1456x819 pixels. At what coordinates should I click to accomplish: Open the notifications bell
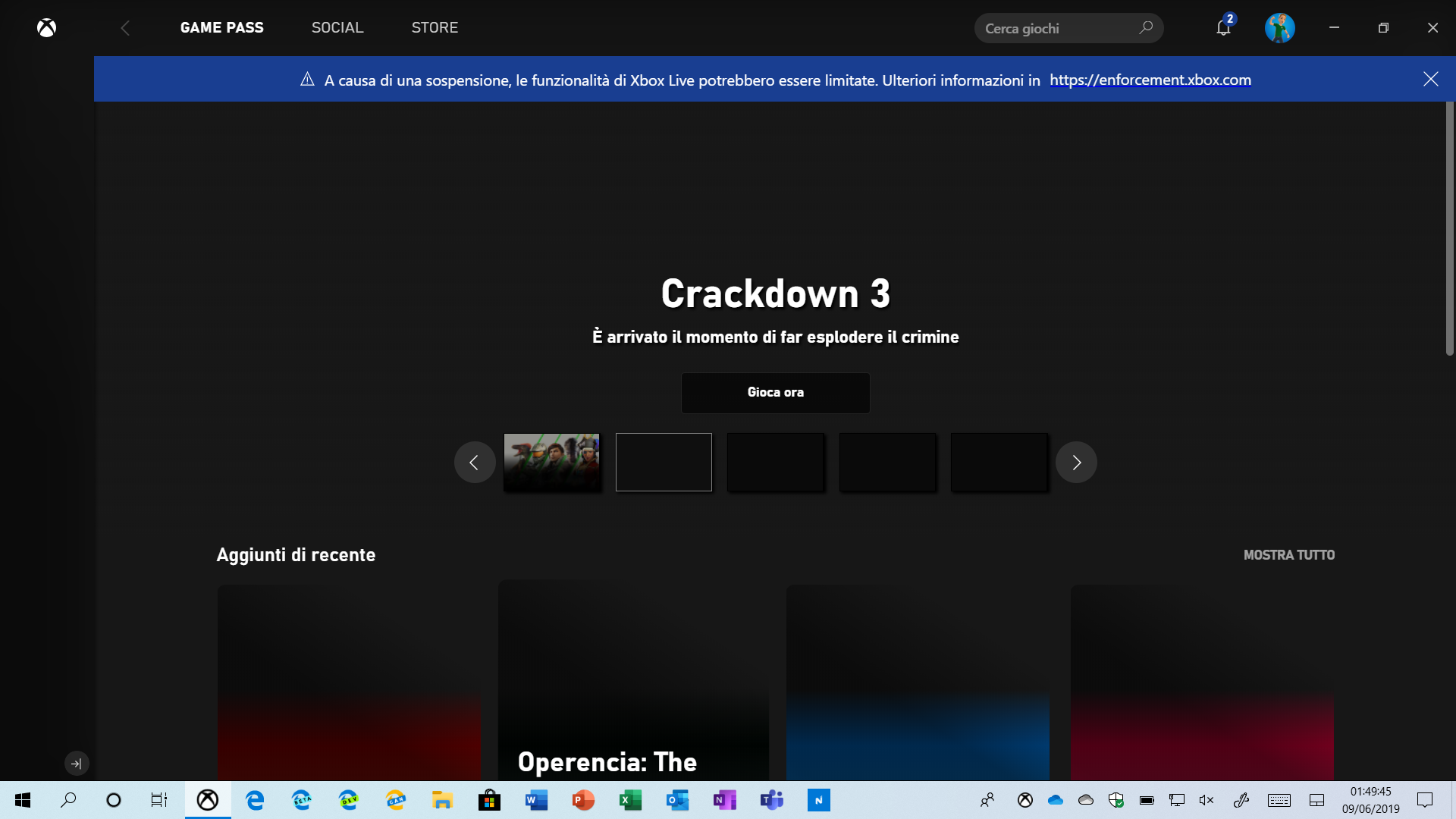[1224, 28]
